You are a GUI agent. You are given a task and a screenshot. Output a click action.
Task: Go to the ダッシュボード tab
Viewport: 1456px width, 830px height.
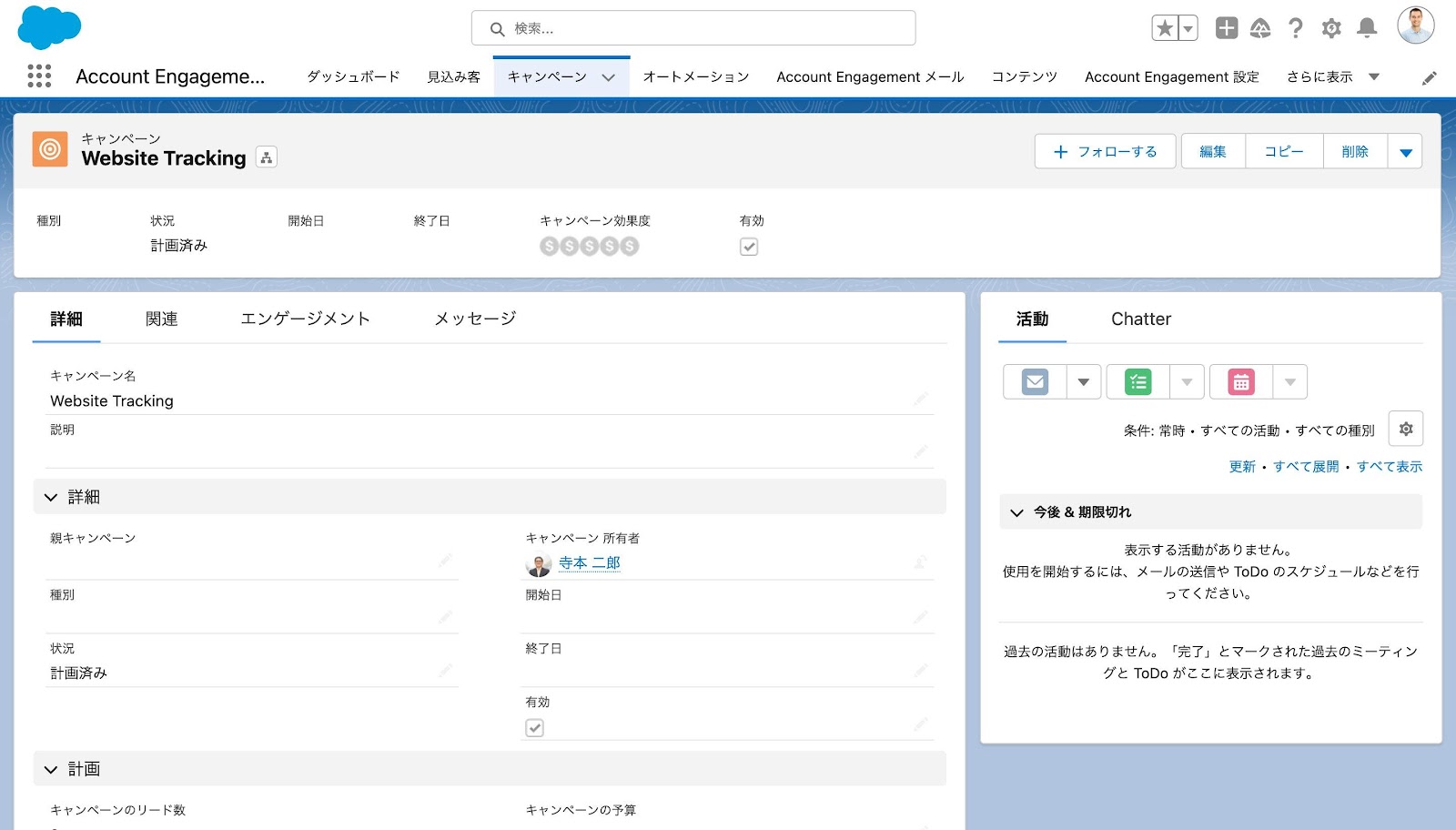(x=353, y=77)
